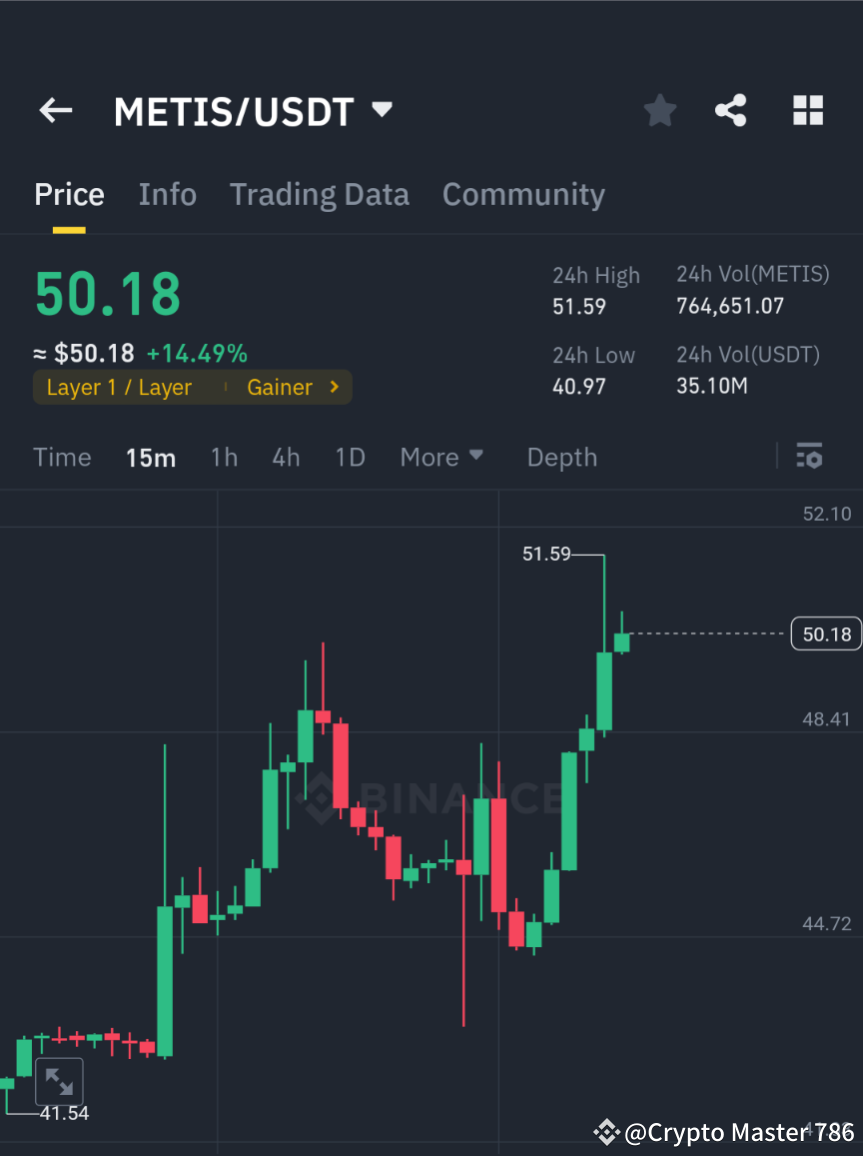Select the 51.59 high candle marker
This screenshot has height=1156, width=863.
tap(545, 554)
